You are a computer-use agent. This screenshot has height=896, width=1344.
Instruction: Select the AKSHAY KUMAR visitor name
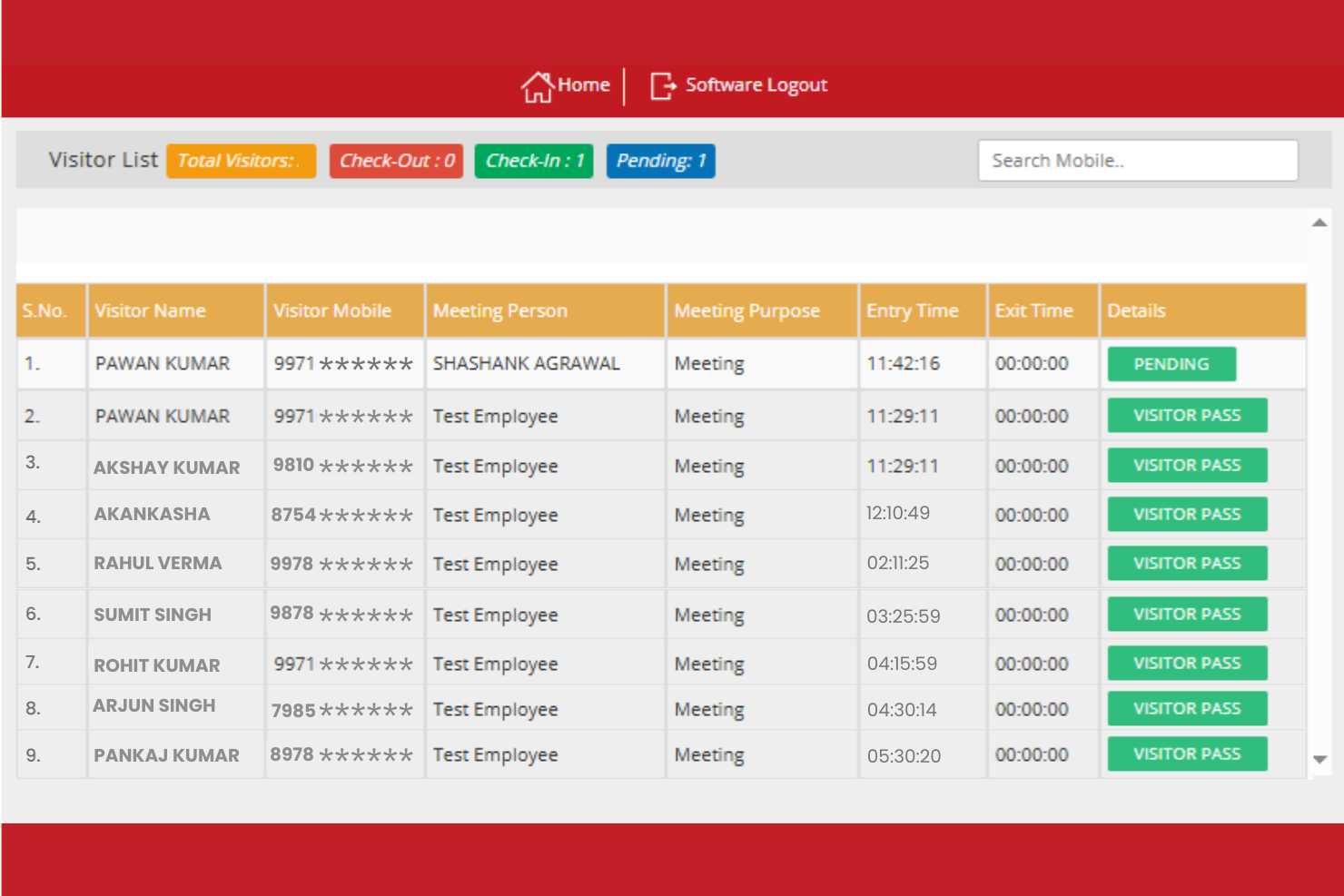(x=167, y=468)
